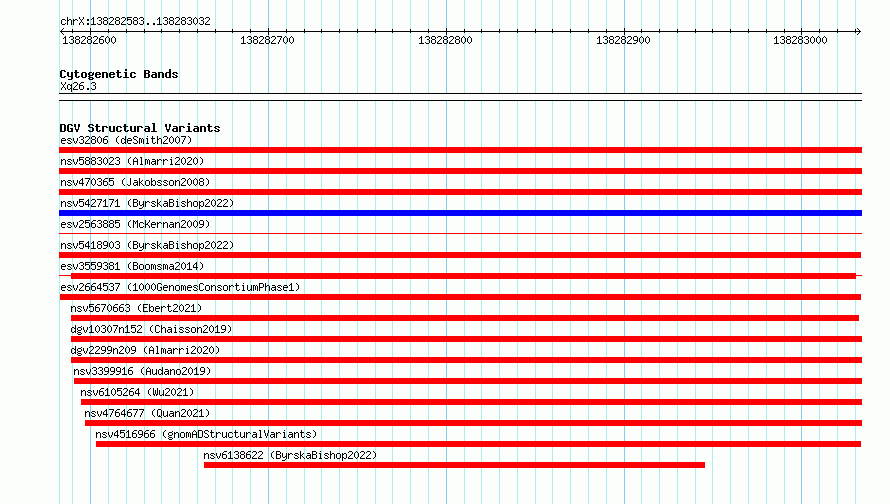The width and height of the screenshot is (890, 504).
Task: Click the esv32806 (deSmith2007) variant label
Action: coord(126,140)
